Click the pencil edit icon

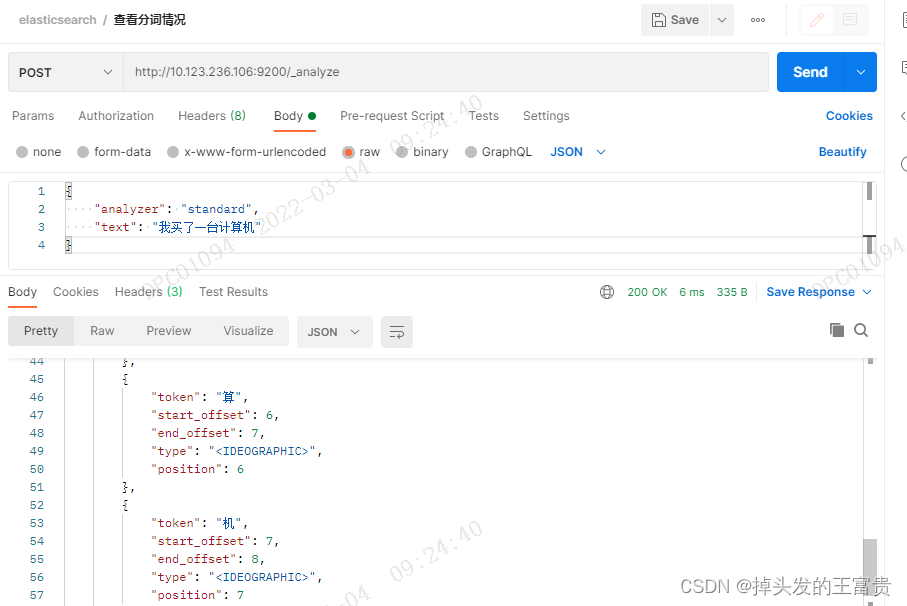tap(817, 20)
